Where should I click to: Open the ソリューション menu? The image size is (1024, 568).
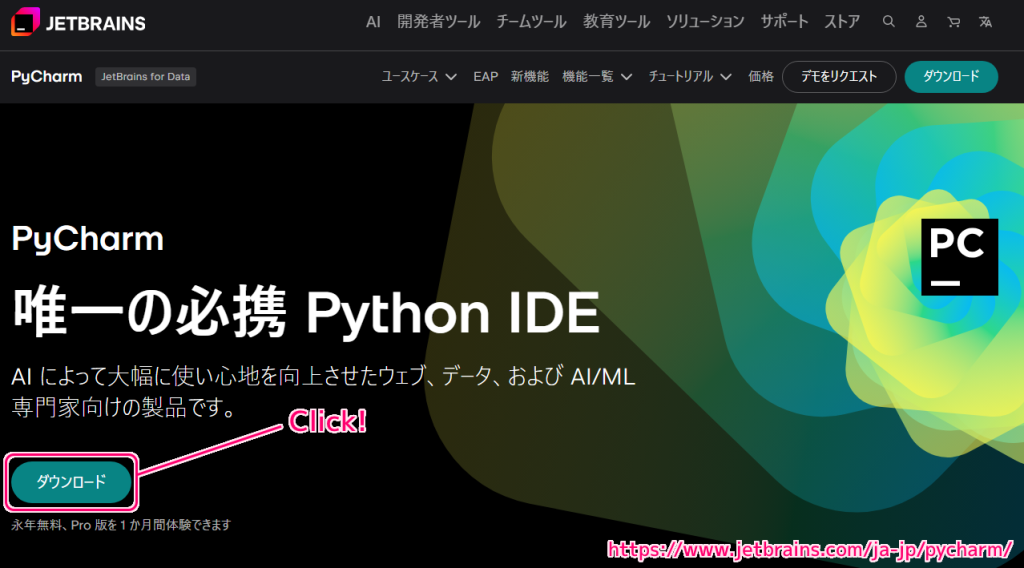705,22
